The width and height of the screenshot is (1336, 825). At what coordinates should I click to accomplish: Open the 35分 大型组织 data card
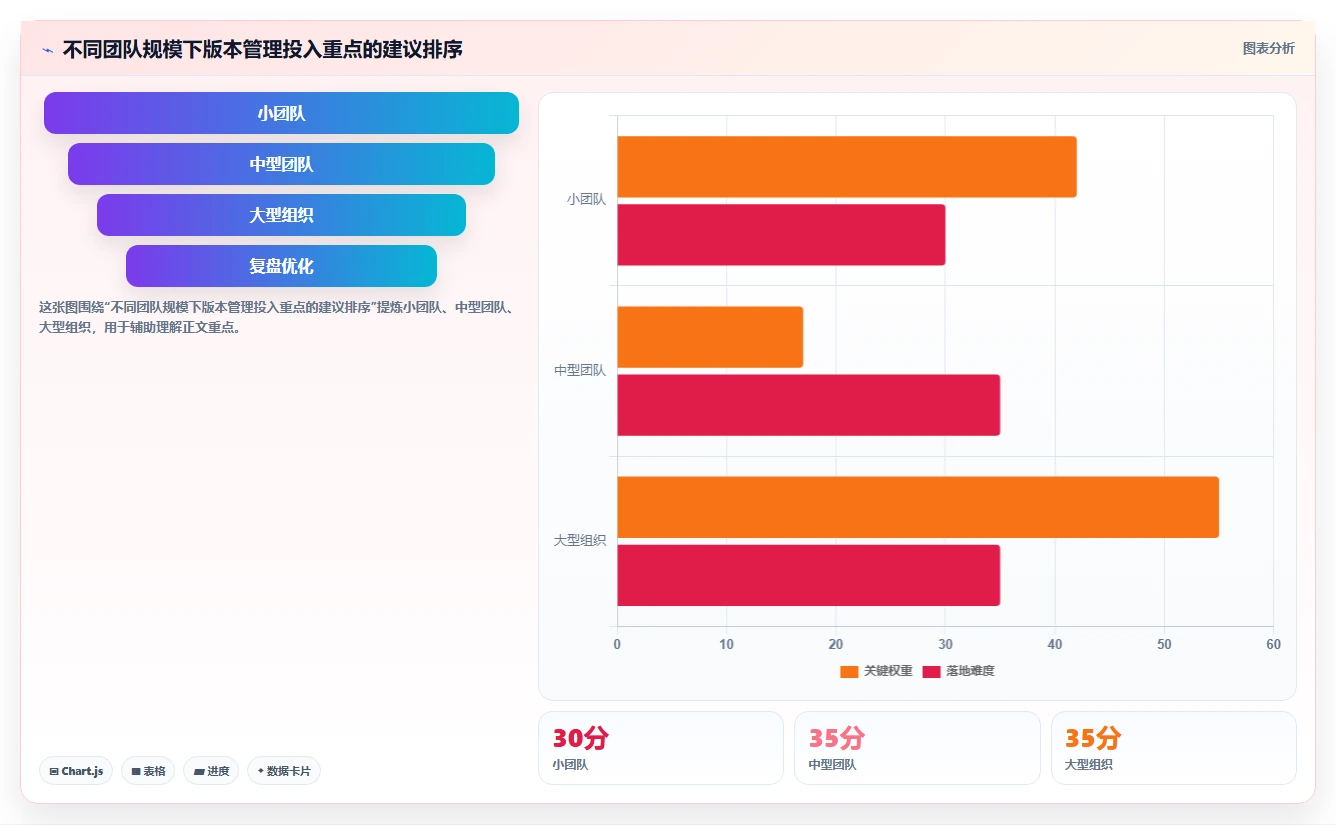tap(1174, 748)
